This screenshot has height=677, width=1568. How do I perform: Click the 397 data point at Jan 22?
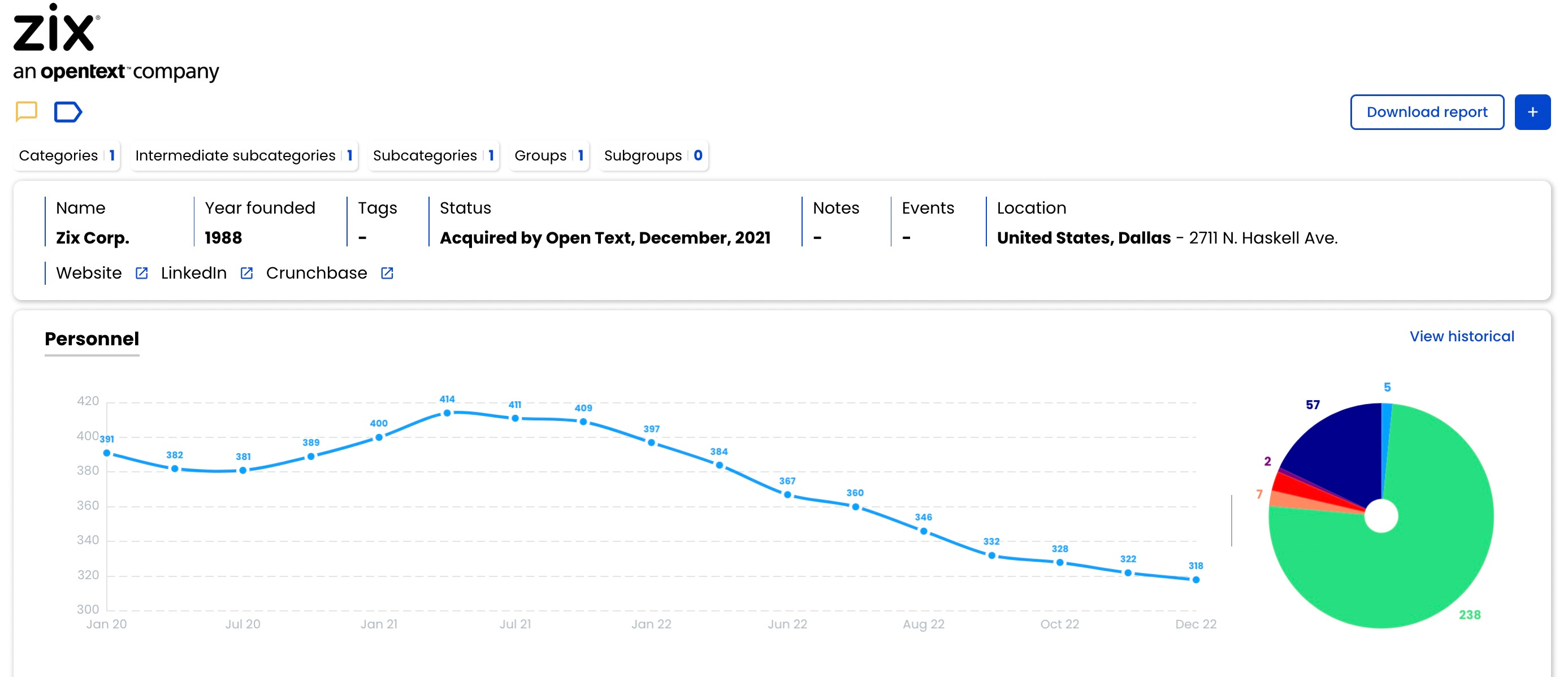[x=651, y=442]
